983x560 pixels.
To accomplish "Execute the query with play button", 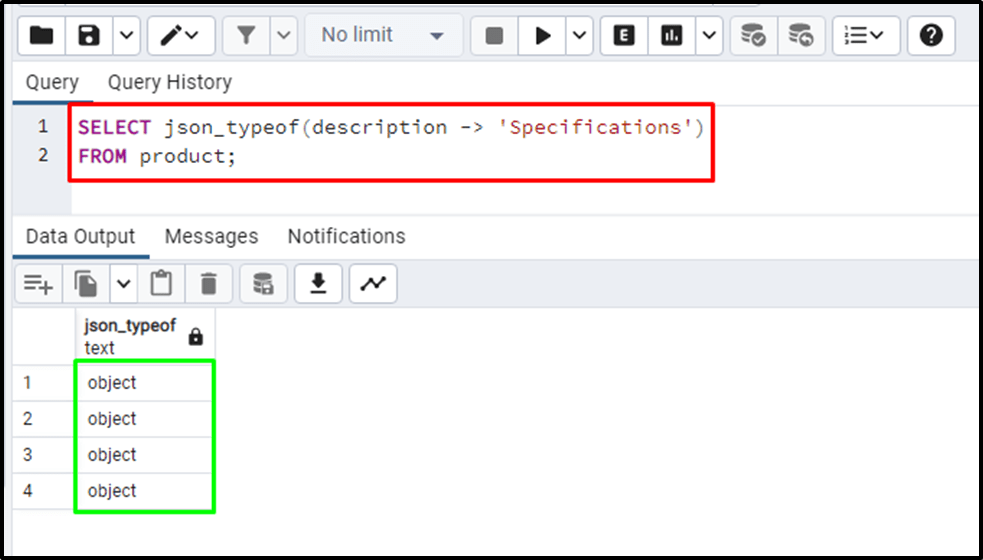I will [542, 36].
